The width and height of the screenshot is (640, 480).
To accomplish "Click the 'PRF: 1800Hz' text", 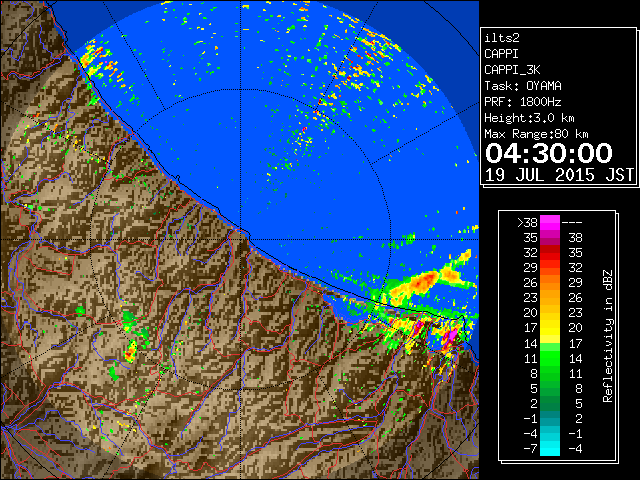I will click(x=523, y=102).
